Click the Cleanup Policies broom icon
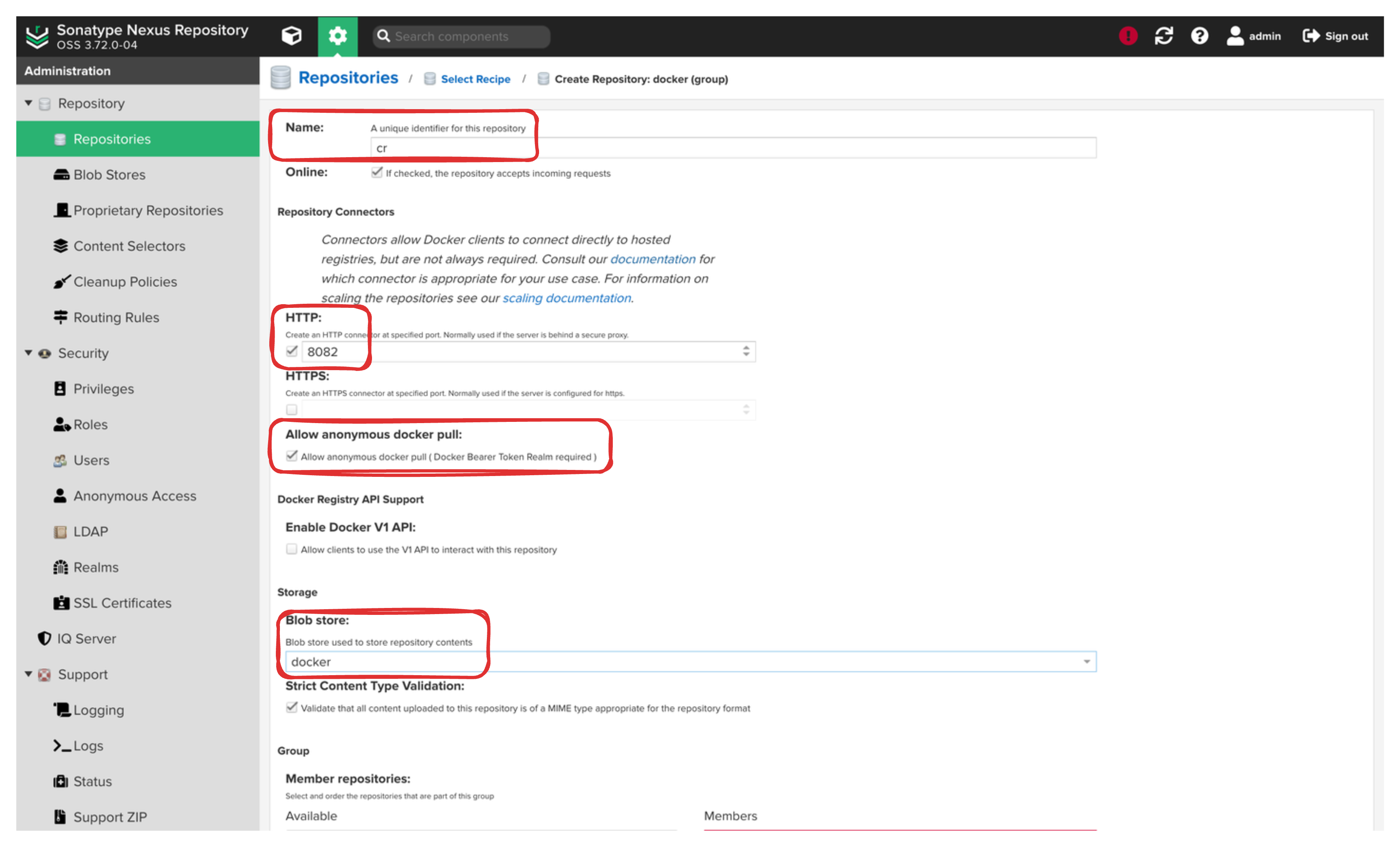The height and width of the screenshot is (847, 1400). point(62,281)
